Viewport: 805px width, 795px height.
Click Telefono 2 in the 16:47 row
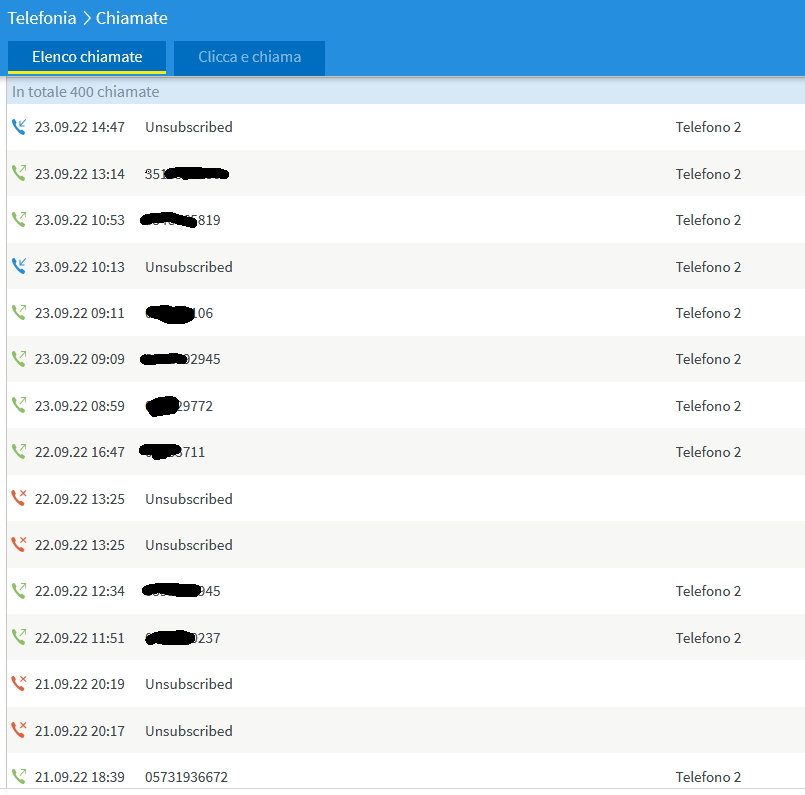pyautogui.click(x=708, y=452)
